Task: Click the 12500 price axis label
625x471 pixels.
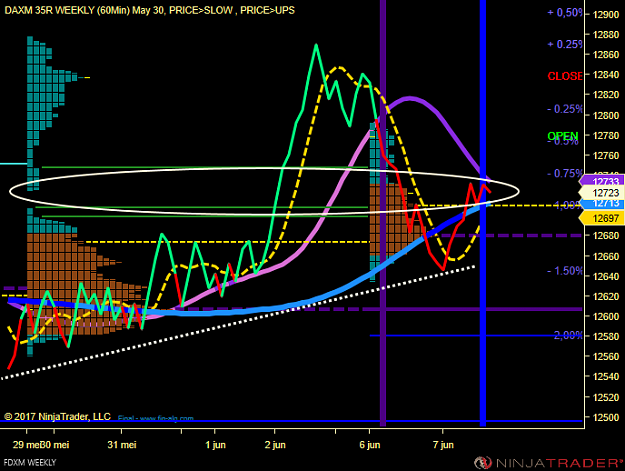Action: [606, 417]
